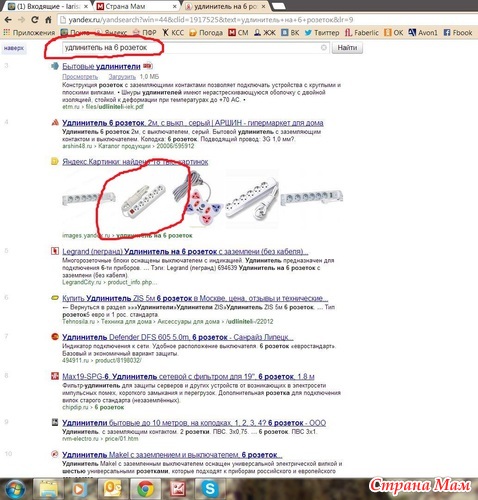Screen dimensions: 478x500
Task: Open Google Chrome from the taskbar
Action: 145,489
